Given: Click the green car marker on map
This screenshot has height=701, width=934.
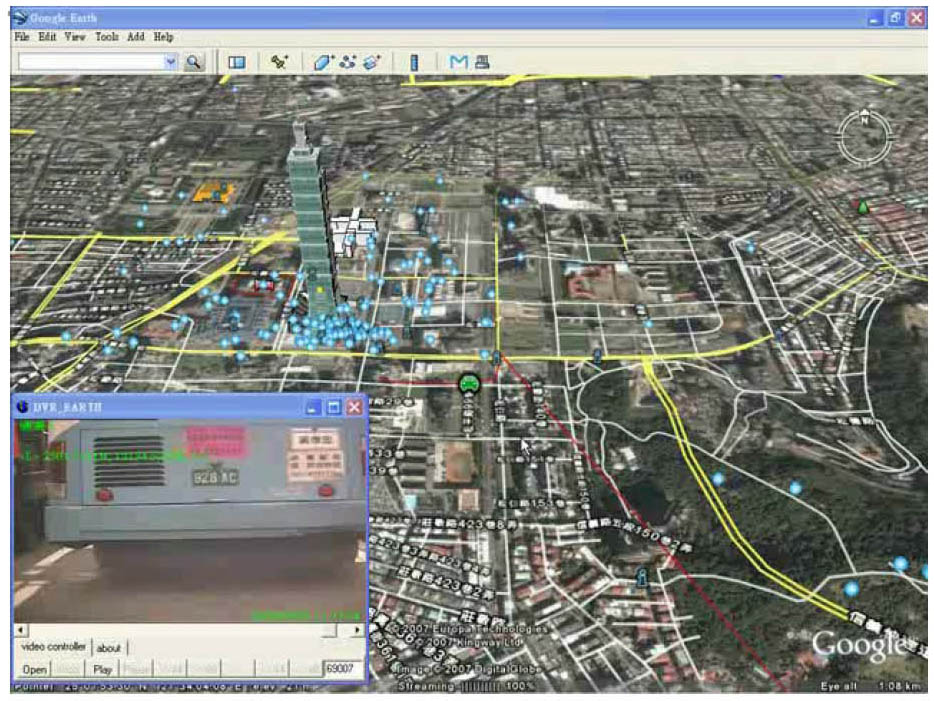Looking at the screenshot, I should (x=469, y=383).
